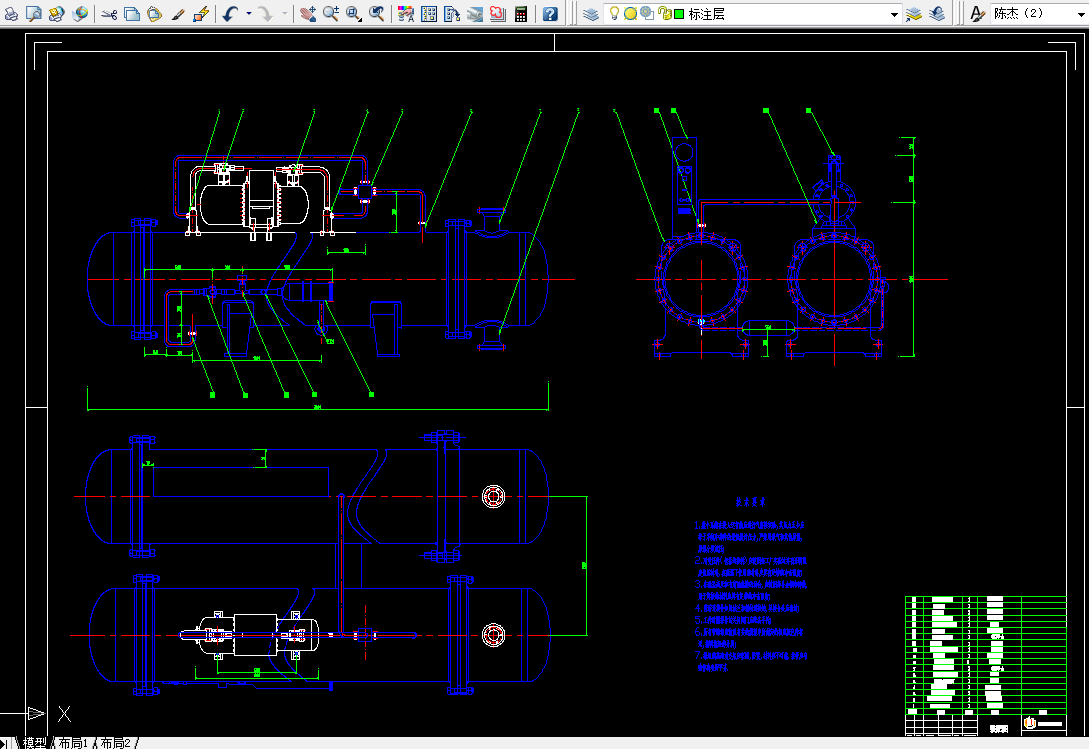Click the Zoom Window tool

point(354,13)
